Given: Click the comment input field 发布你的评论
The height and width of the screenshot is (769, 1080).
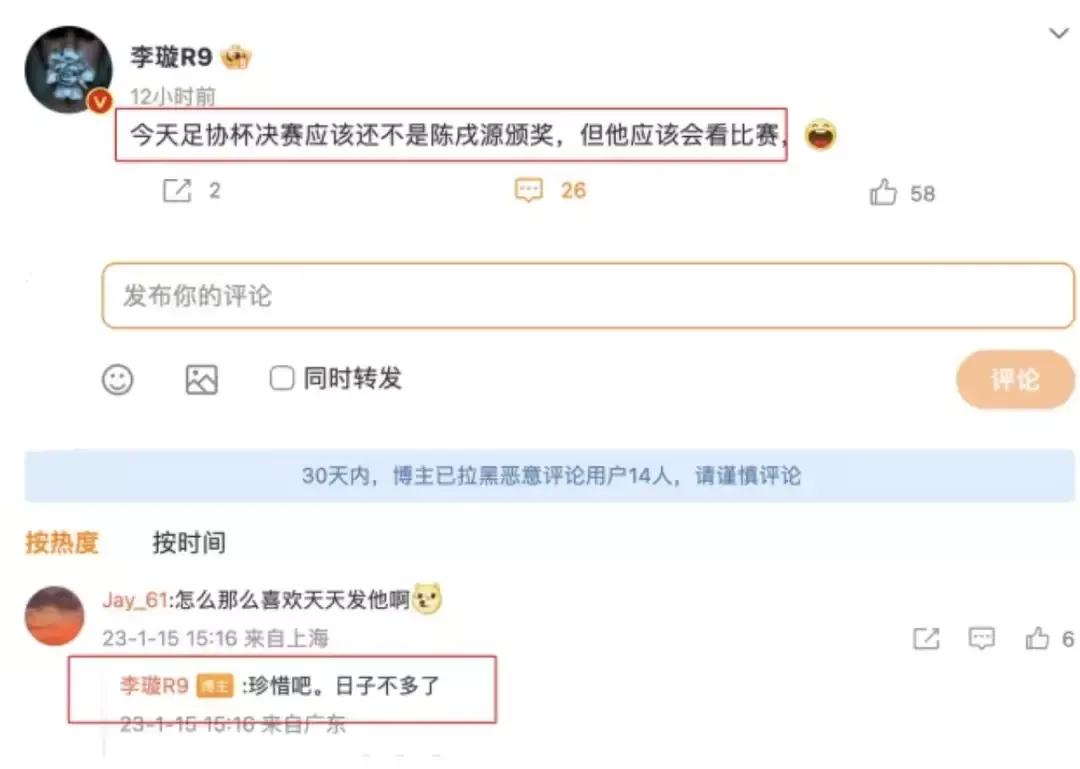Looking at the screenshot, I should pos(400,296).
